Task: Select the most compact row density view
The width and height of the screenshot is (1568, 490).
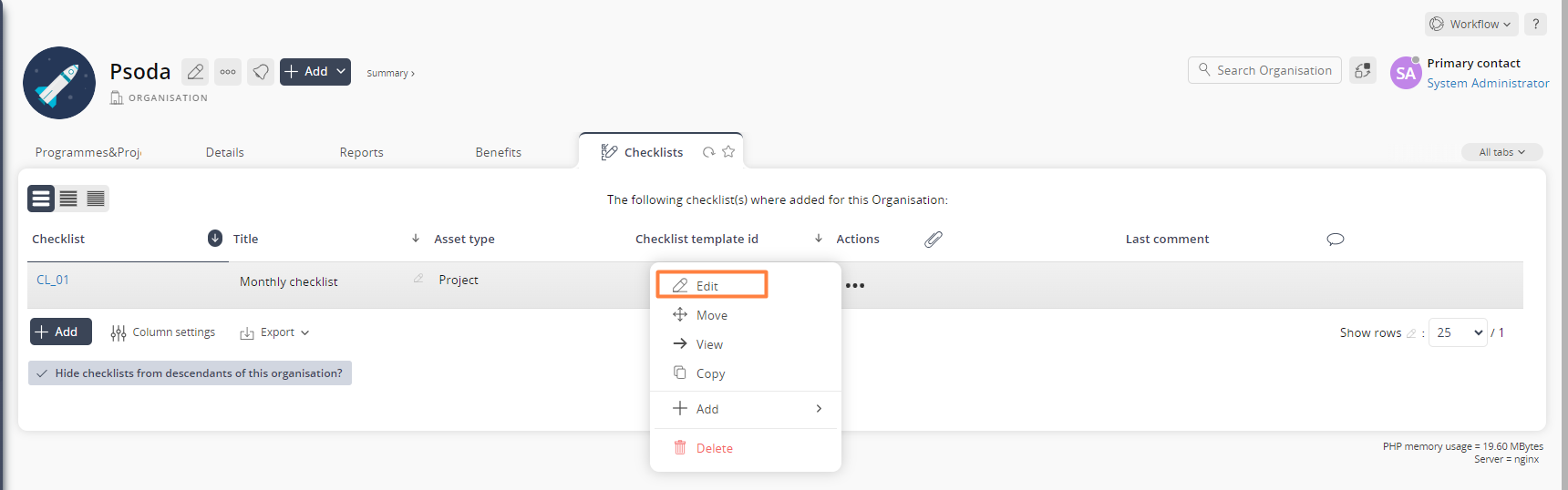Action: pos(96,199)
